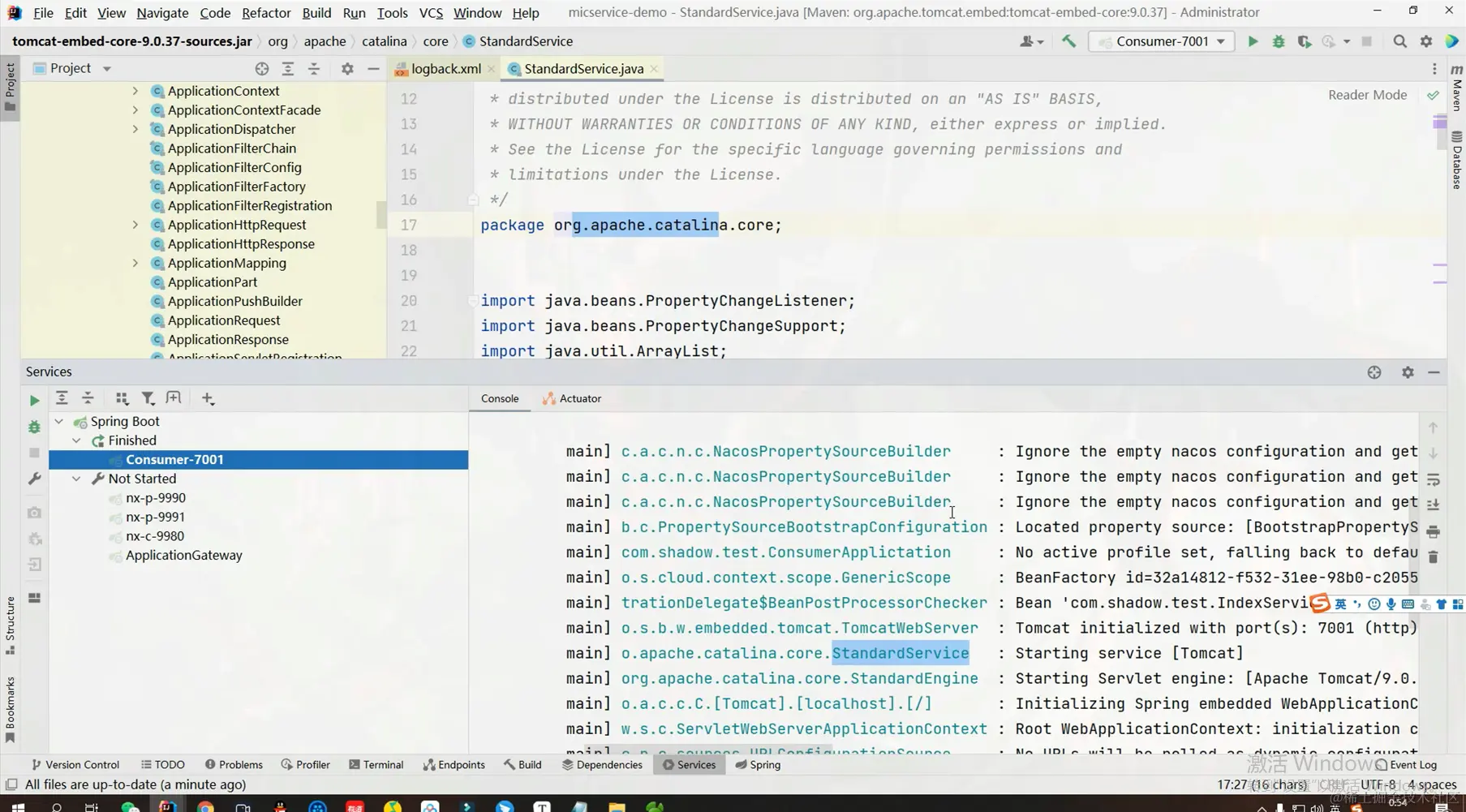Collapse all services icon
The height and width of the screenshot is (812, 1466).
click(88, 398)
